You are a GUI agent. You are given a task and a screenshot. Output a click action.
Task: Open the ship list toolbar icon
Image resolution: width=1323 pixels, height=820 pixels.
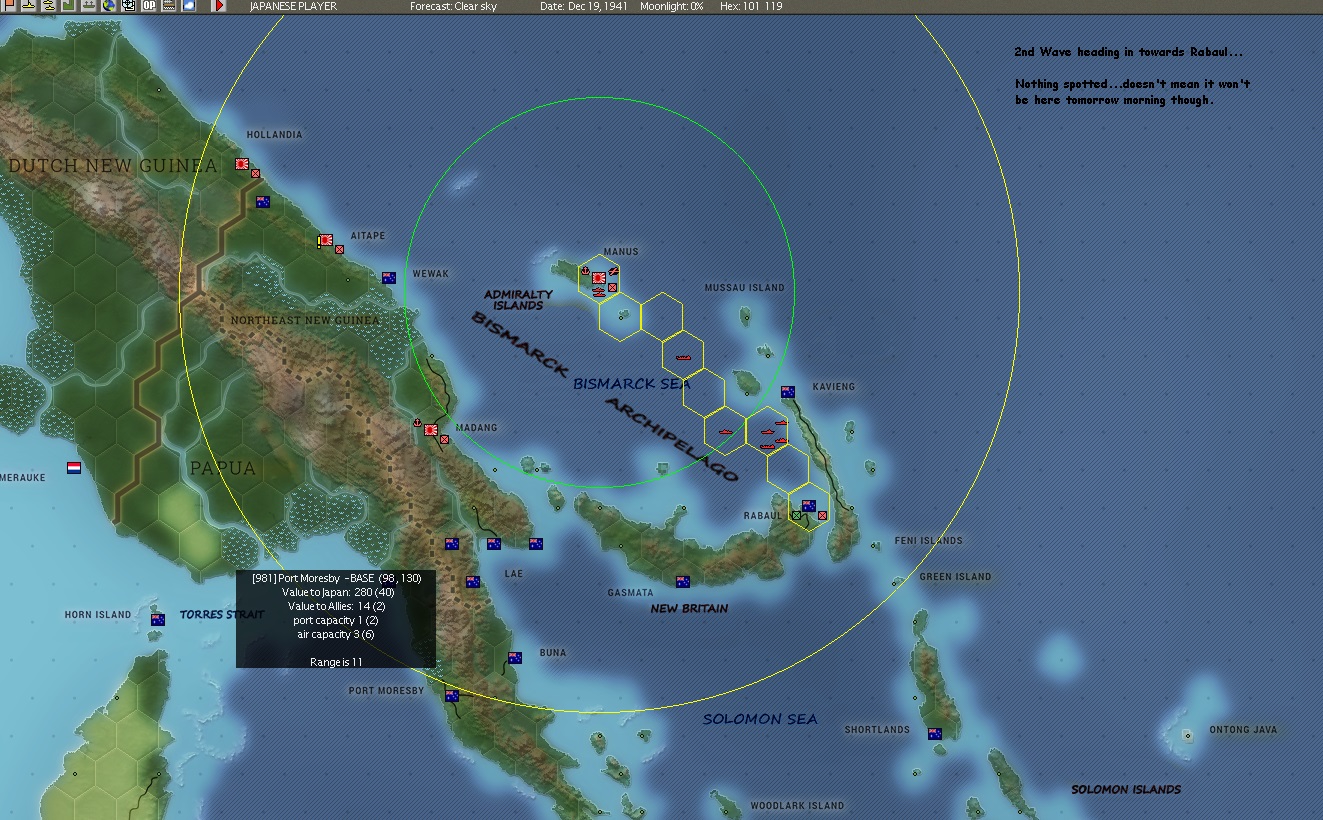88,6
